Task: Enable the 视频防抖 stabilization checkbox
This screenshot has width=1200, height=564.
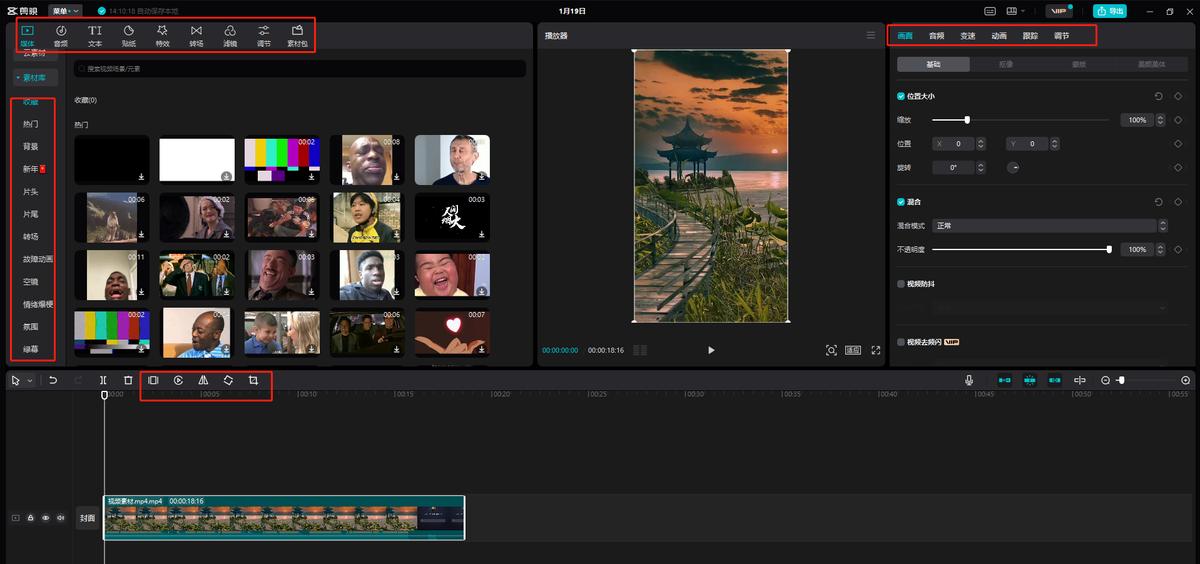Action: click(901, 284)
